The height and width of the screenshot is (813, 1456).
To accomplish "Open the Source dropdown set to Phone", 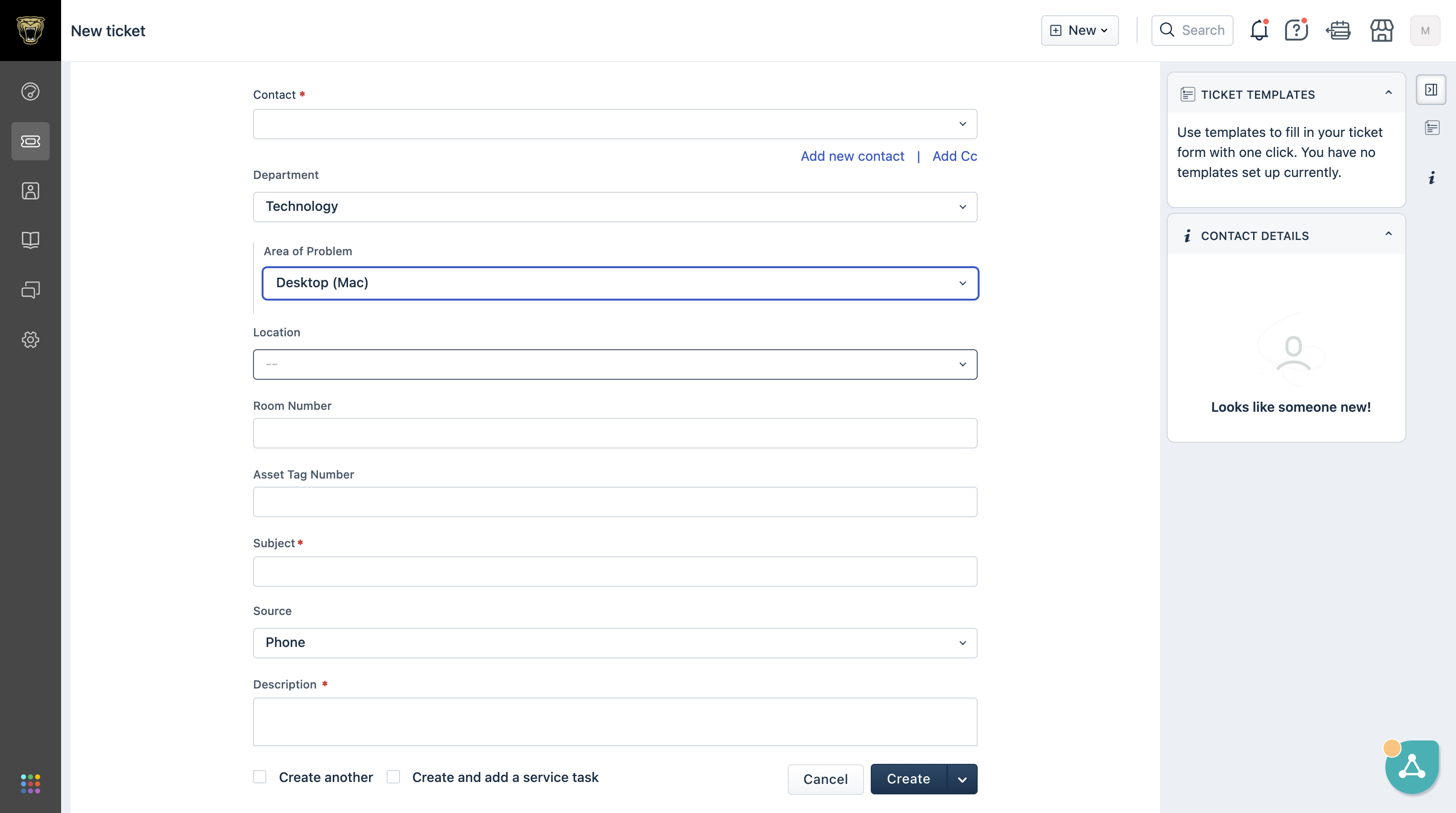I will point(615,643).
